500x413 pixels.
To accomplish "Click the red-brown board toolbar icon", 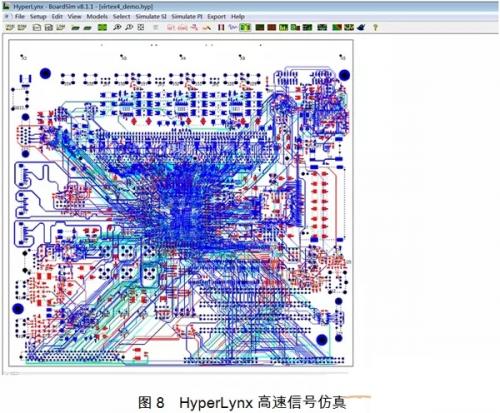I will point(272,27).
